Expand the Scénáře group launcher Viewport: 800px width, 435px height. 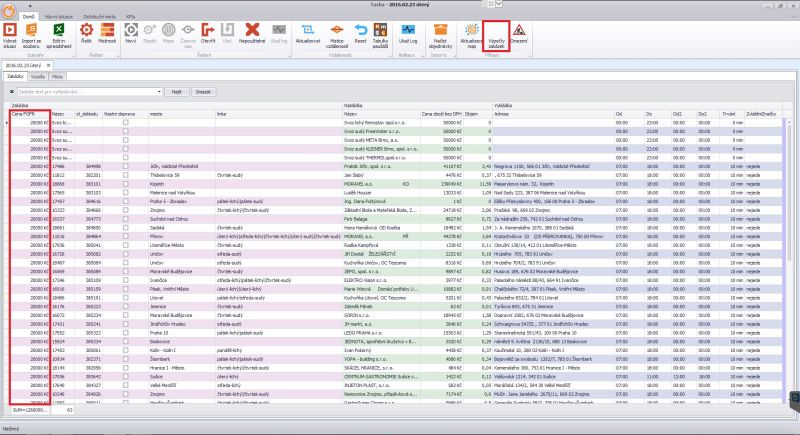(73, 55)
